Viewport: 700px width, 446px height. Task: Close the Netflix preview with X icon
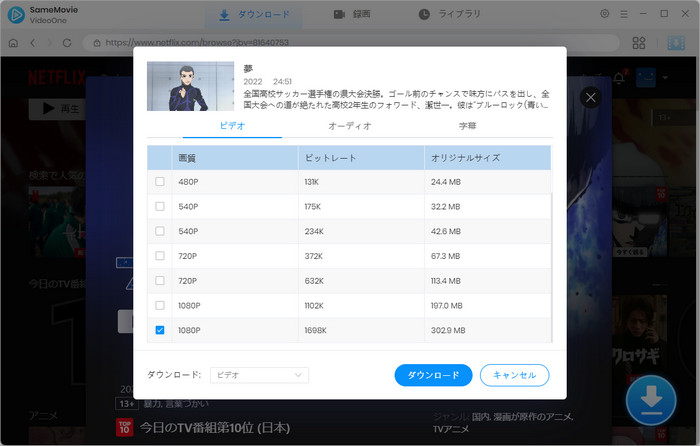(590, 97)
